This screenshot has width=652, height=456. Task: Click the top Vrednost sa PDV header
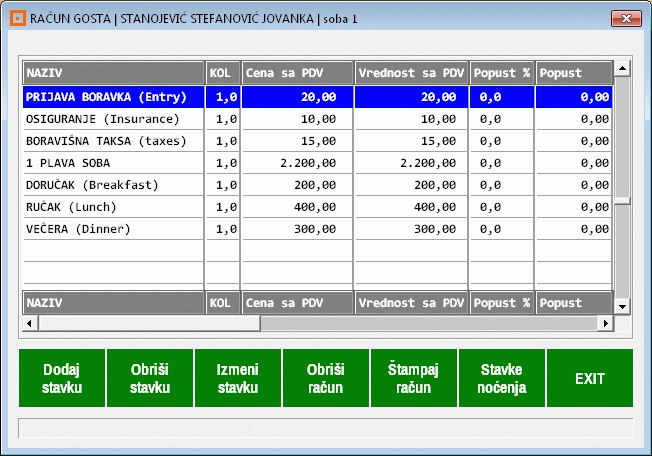click(x=411, y=73)
